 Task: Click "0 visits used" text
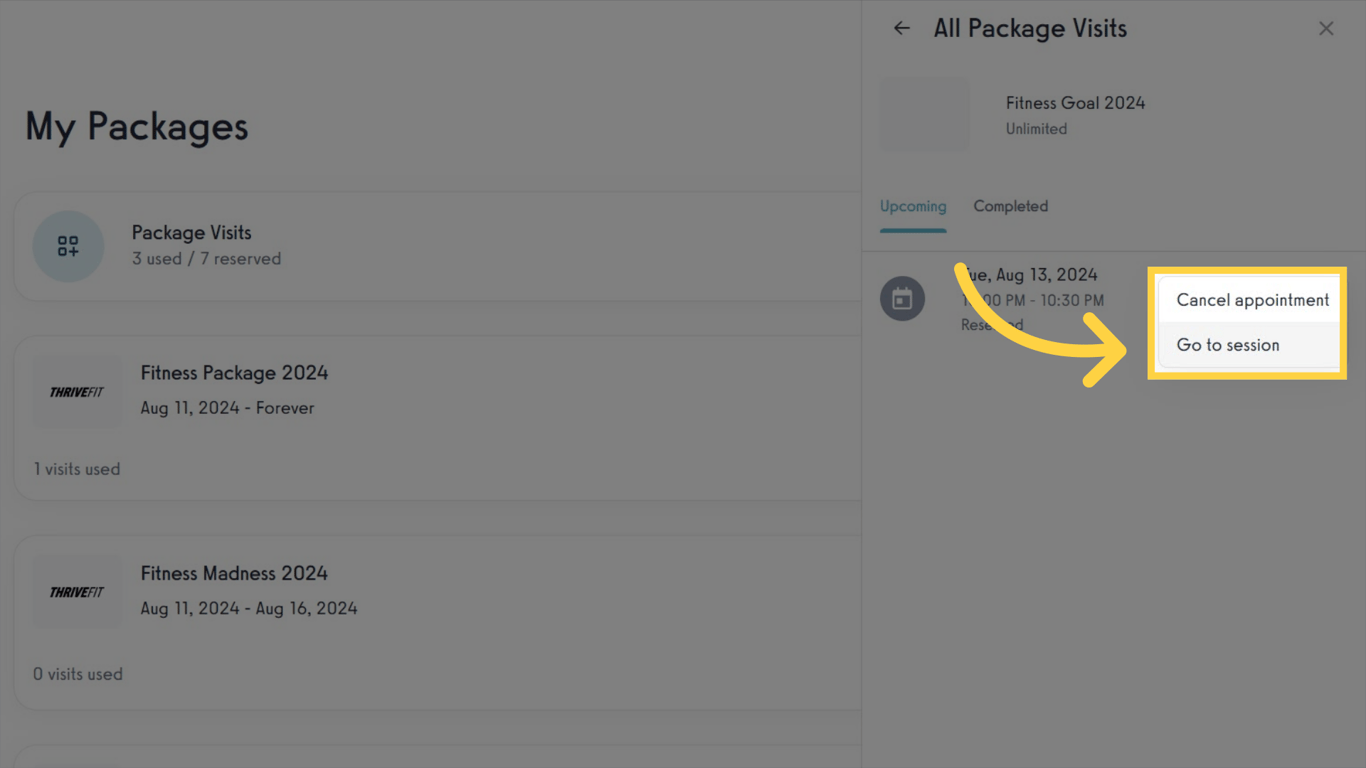[78, 674]
